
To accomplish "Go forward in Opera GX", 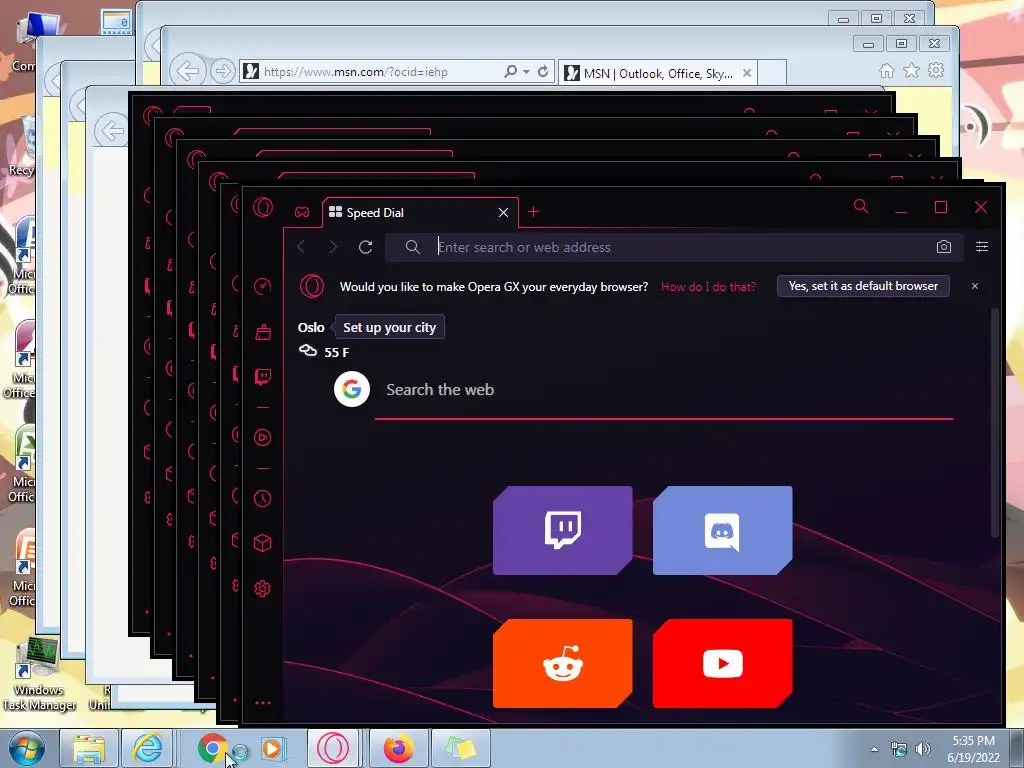I will pos(333,247).
